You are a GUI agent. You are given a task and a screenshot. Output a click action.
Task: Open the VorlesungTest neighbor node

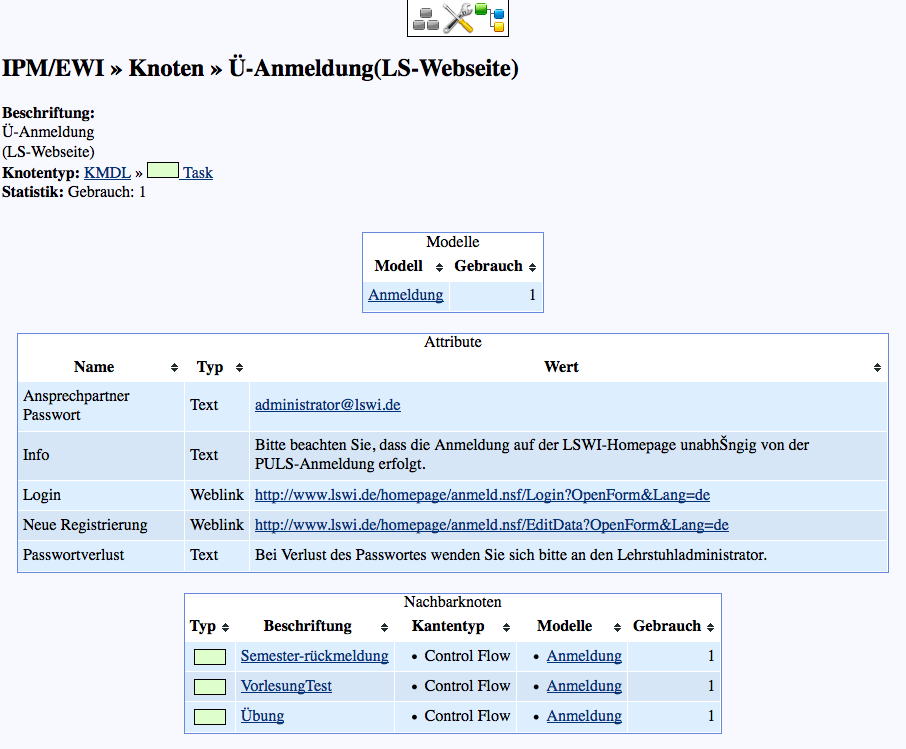click(x=286, y=686)
